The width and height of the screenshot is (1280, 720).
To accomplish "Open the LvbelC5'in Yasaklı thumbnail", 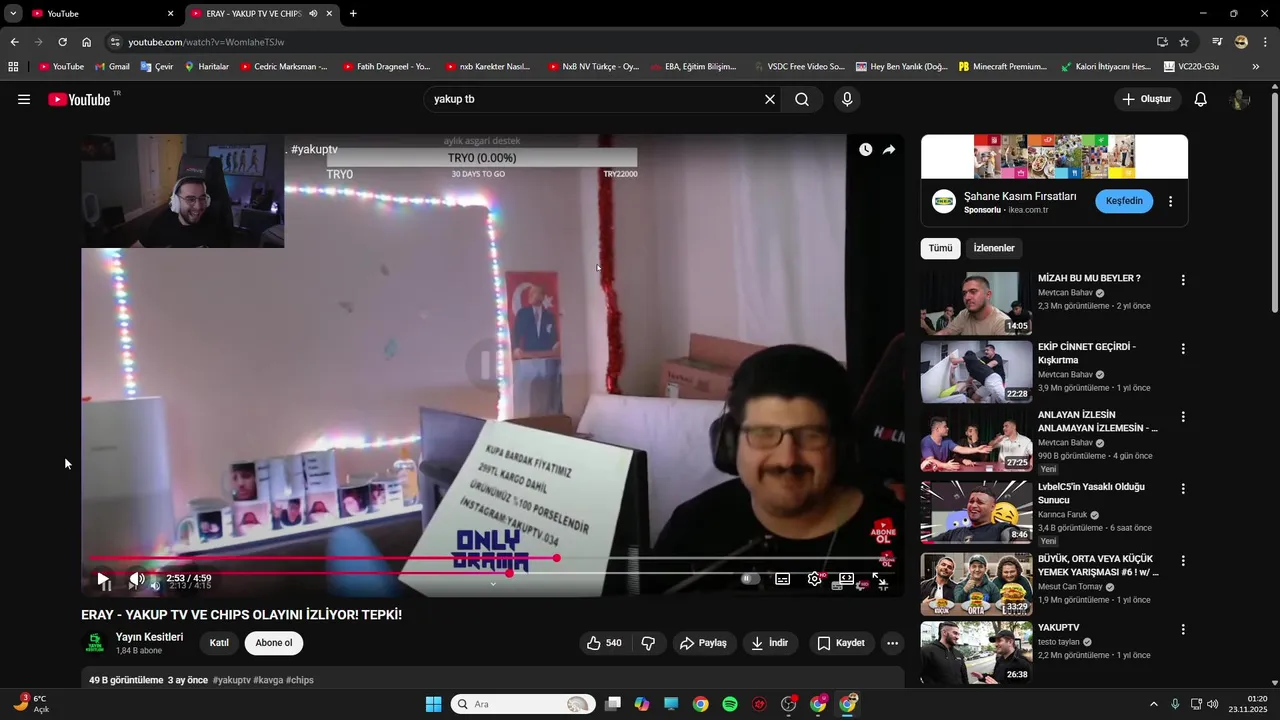I will [x=976, y=512].
